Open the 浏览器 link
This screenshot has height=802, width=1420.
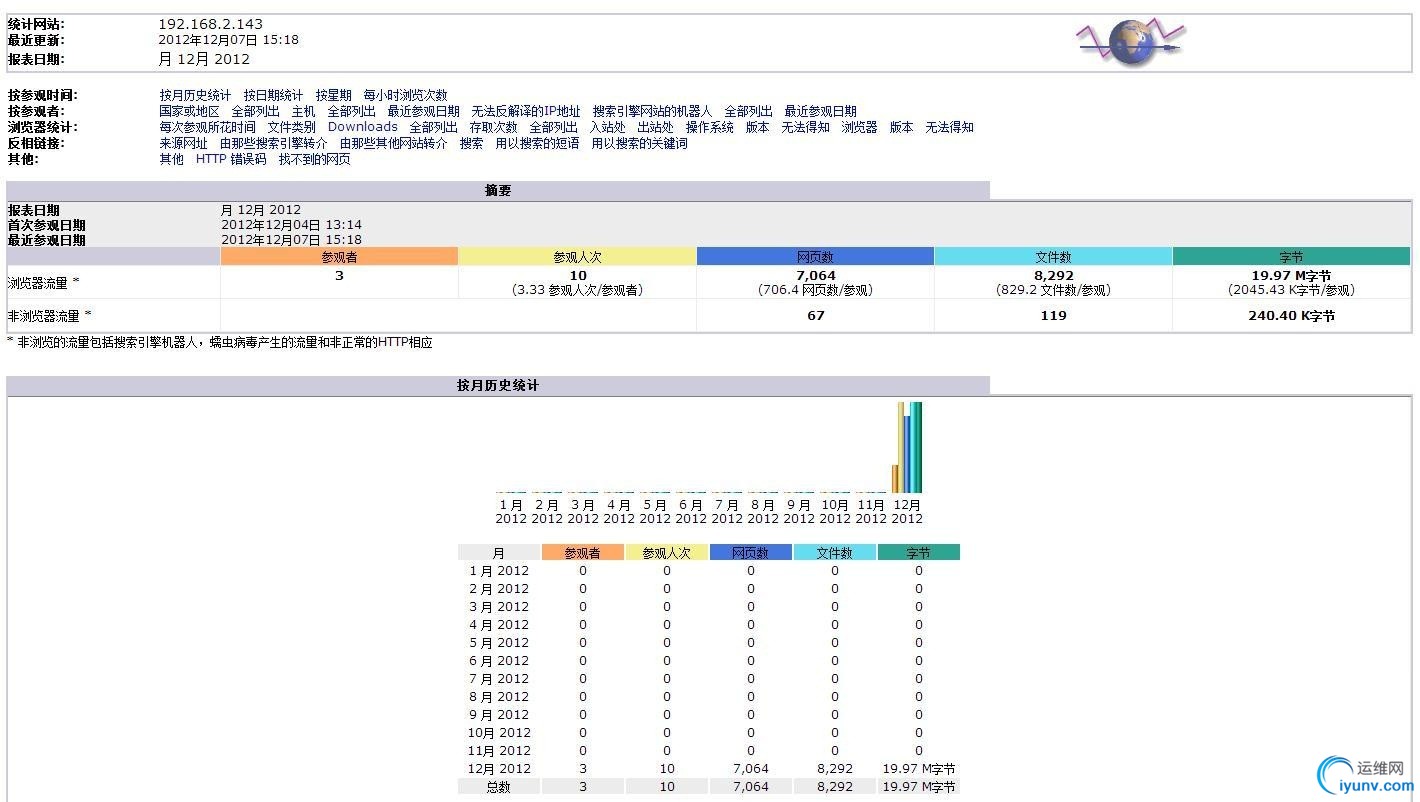tap(859, 127)
